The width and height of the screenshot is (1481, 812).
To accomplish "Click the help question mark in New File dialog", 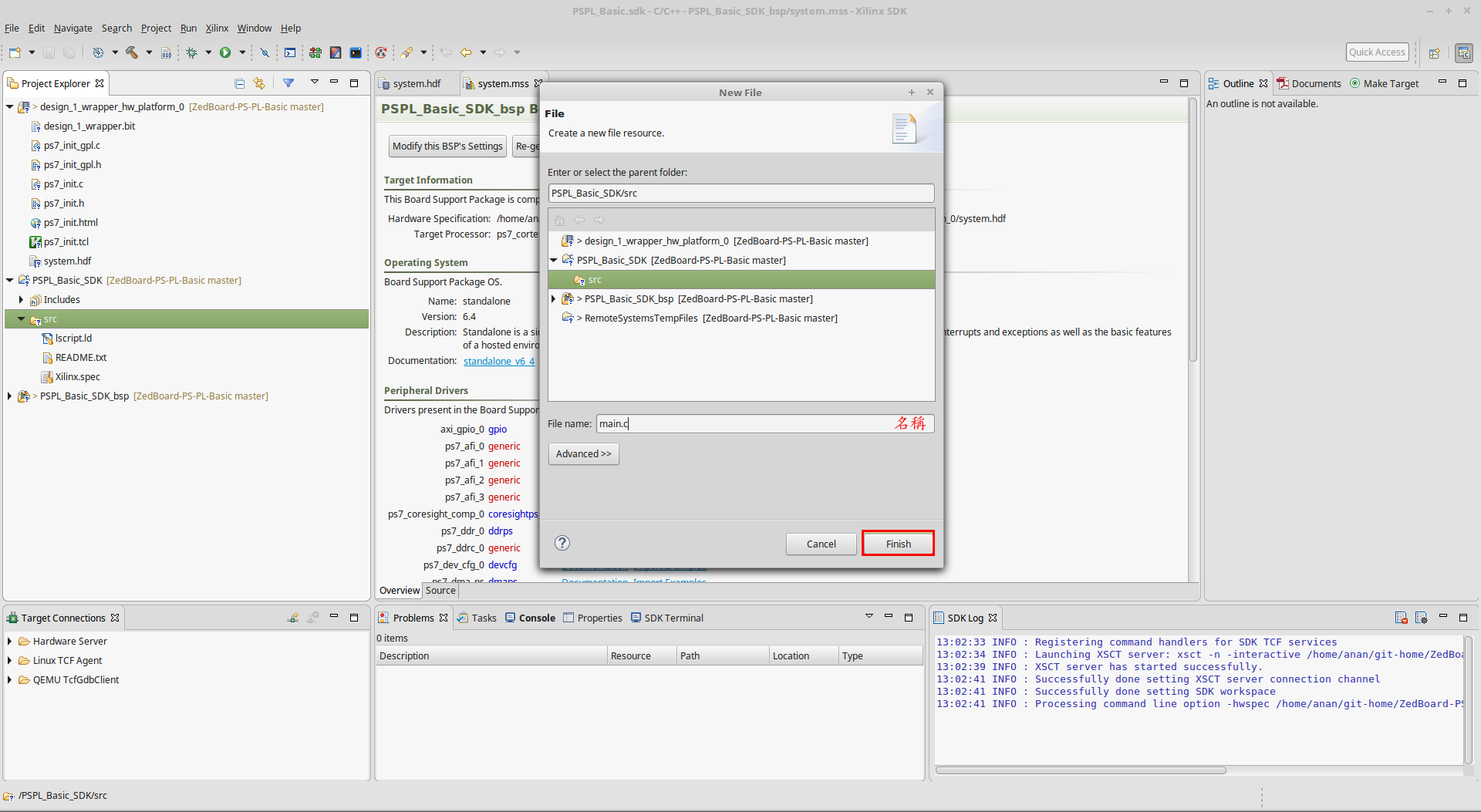I will [x=562, y=543].
